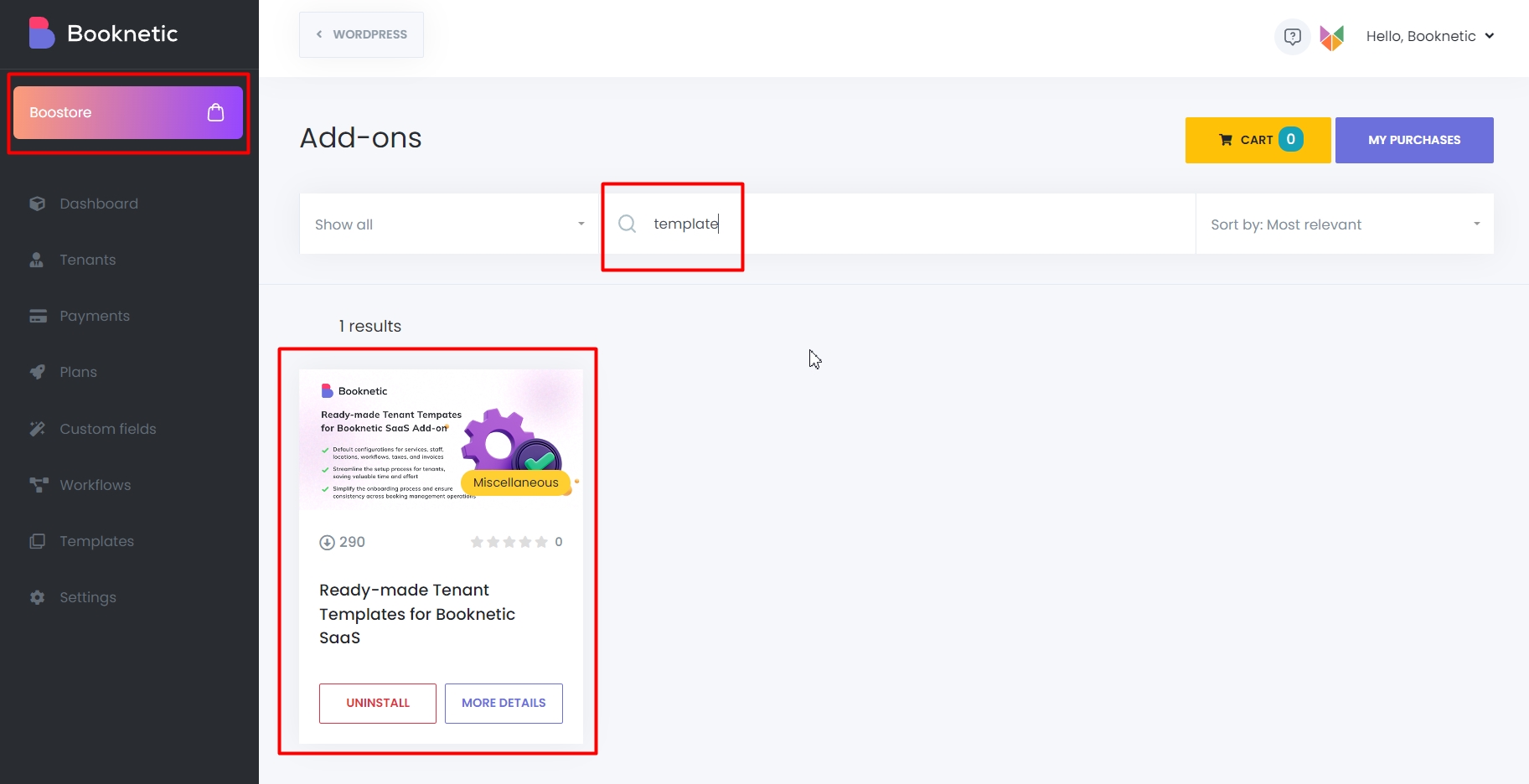
Task: Open My Purchases
Action: (x=1414, y=140)
